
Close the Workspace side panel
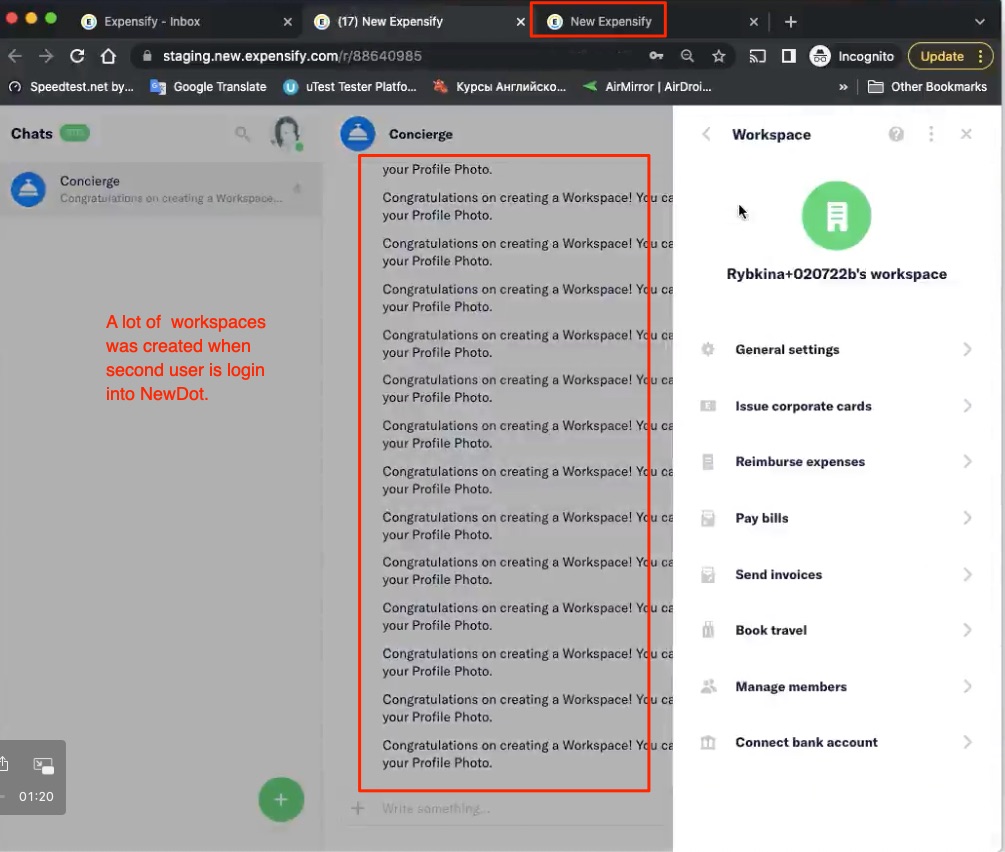pyautogui.click(x=966, y=134)
